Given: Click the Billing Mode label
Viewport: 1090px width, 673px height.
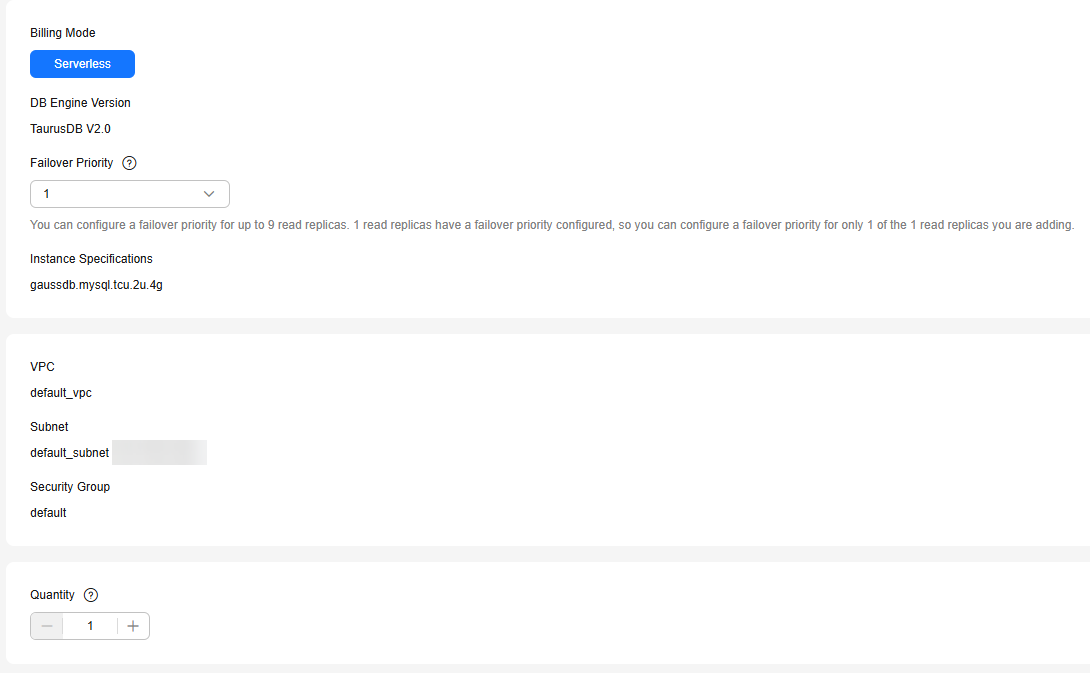Looking at the screenshot, I should [x=63, y=33].
